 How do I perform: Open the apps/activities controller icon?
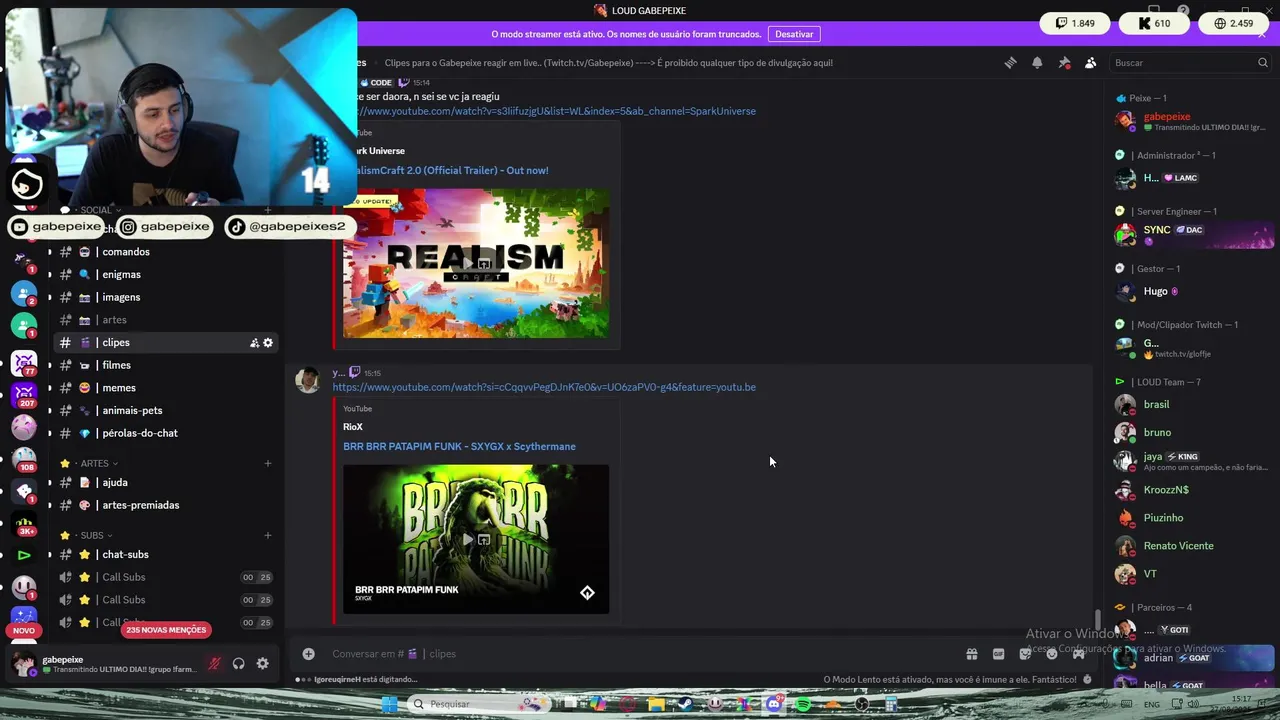[x=1079, y=654]
